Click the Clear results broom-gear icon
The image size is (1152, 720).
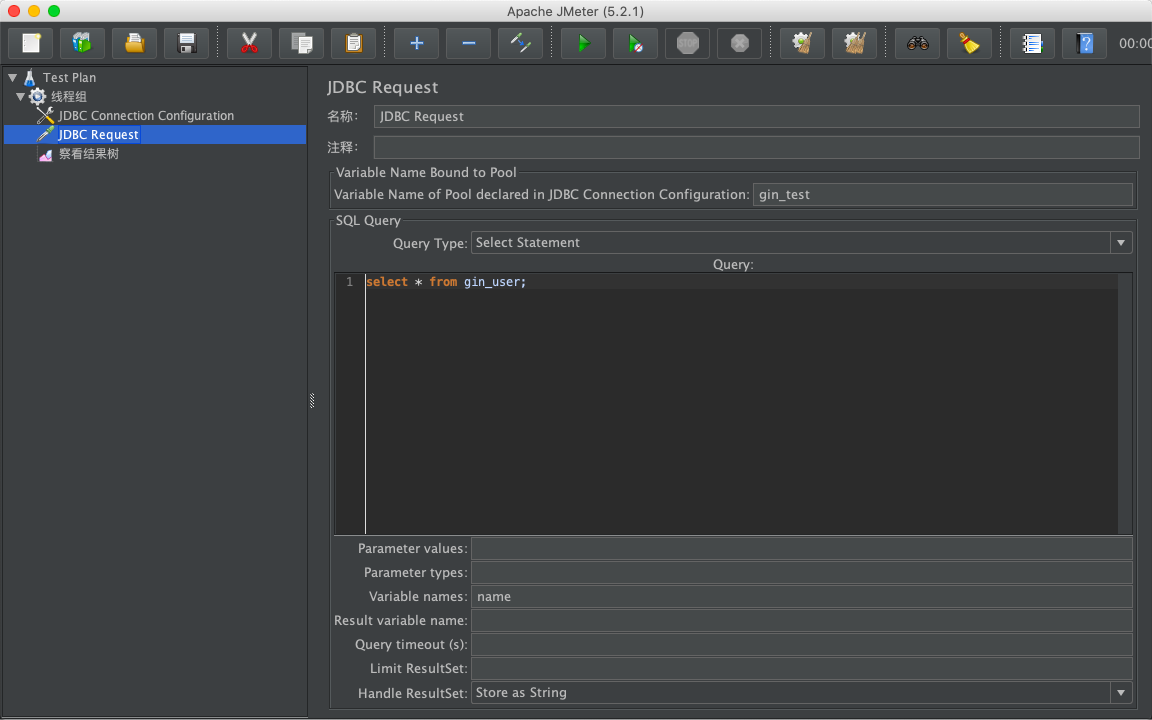click(x=802, y=43)
